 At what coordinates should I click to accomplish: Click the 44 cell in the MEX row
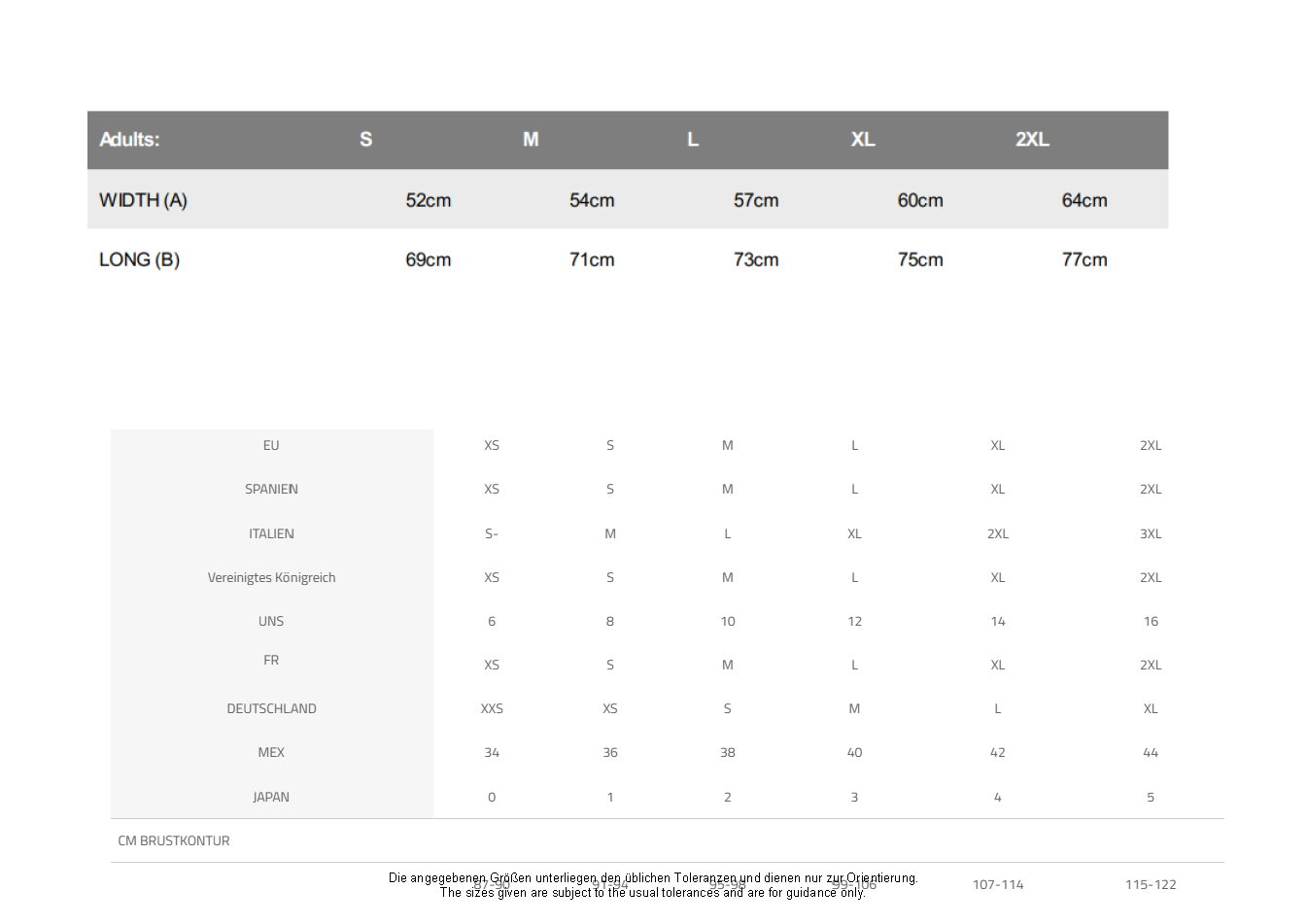(x=1151, y=752)
